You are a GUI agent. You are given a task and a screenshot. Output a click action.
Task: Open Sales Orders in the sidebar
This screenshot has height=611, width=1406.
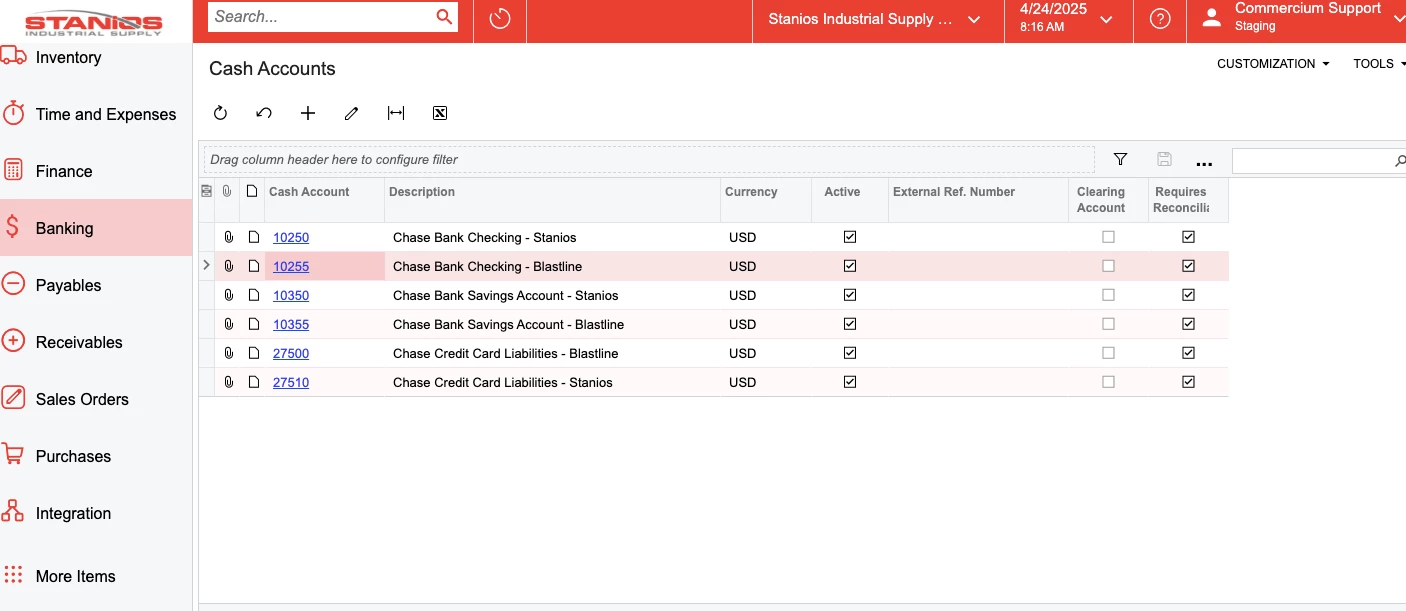[96, 399]
